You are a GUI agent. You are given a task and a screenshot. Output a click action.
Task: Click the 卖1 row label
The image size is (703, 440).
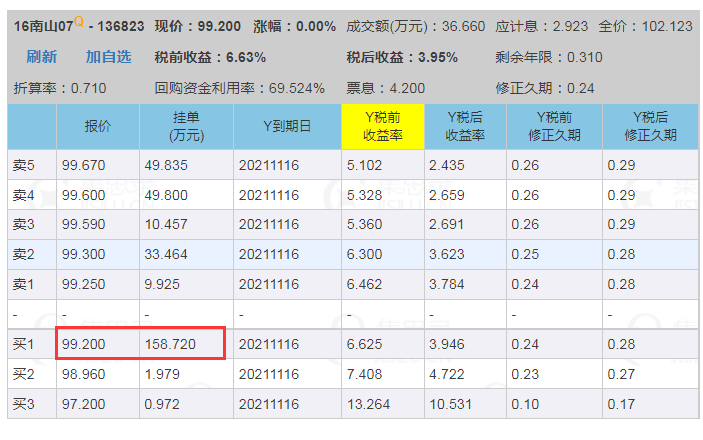23,284
